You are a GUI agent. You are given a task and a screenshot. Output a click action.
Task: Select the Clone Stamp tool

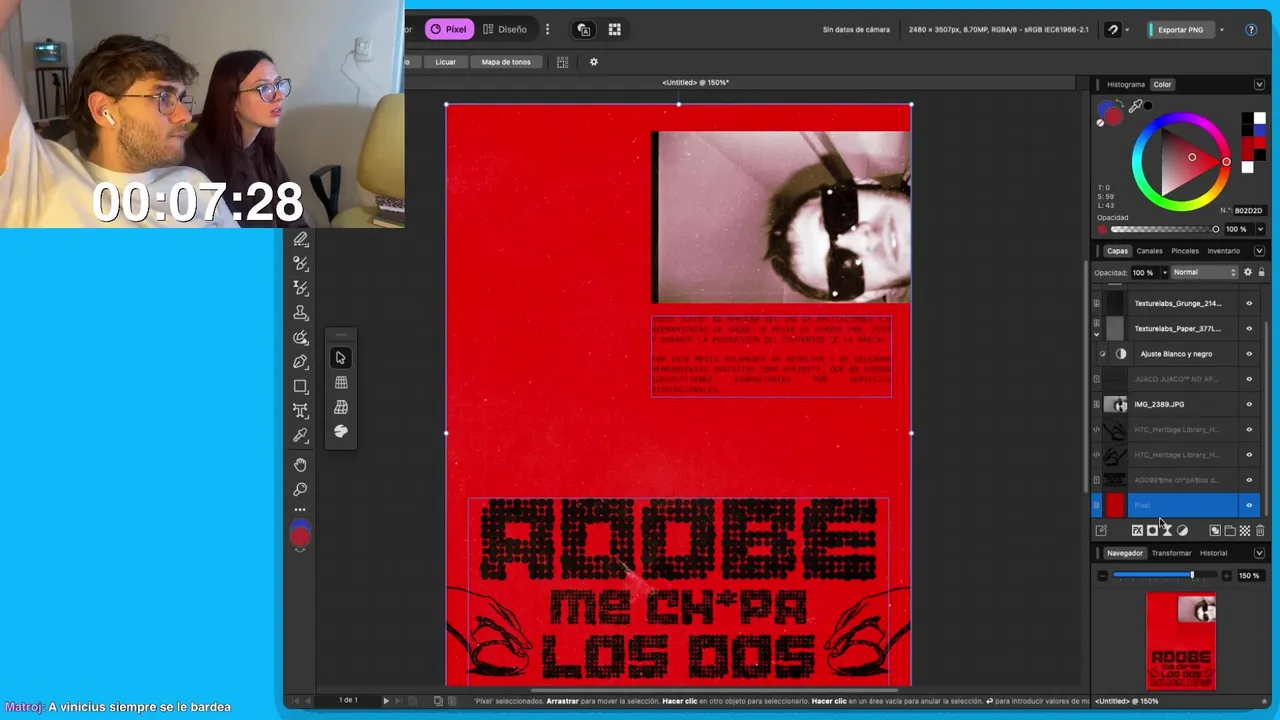300,312
